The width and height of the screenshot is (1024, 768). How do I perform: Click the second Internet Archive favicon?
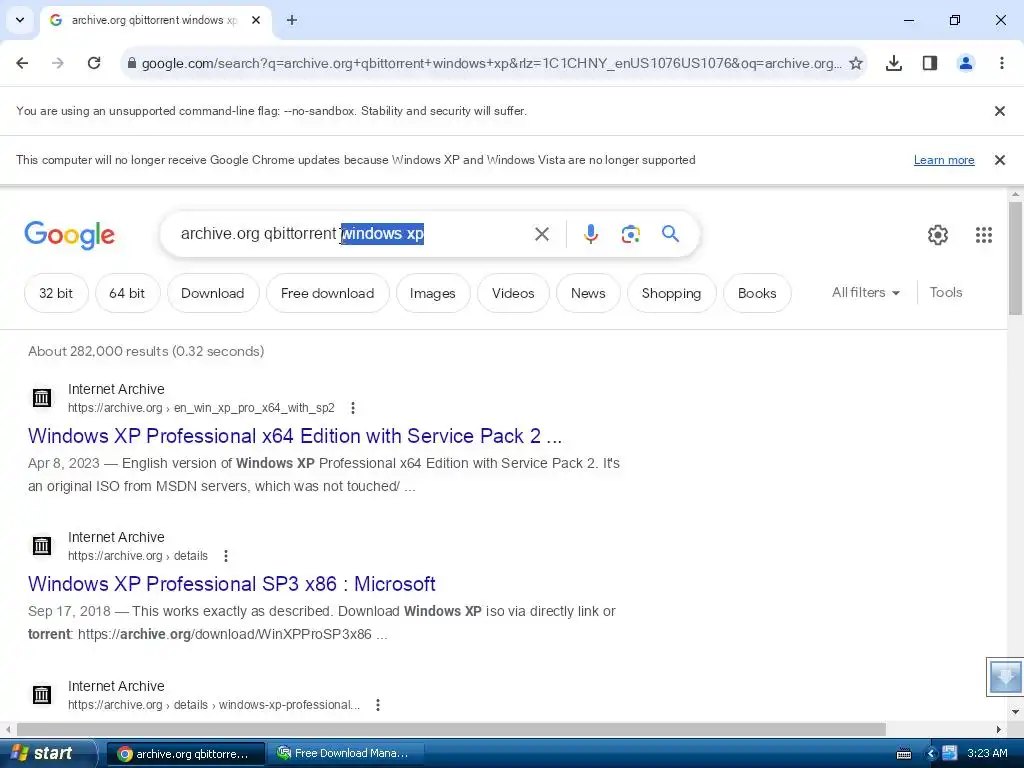tap(42, 545)
